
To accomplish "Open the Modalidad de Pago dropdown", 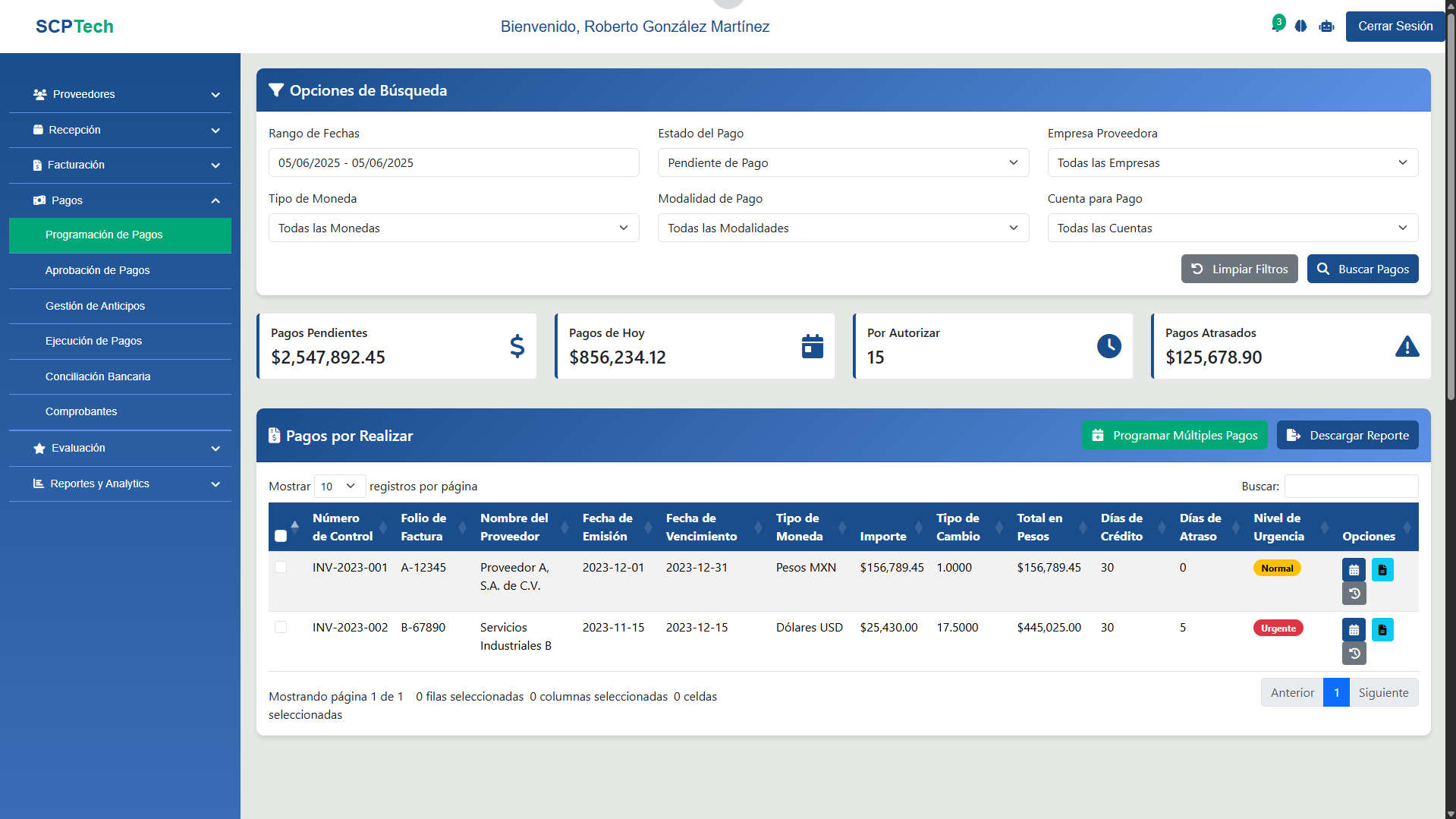I will tap(843, 228).
